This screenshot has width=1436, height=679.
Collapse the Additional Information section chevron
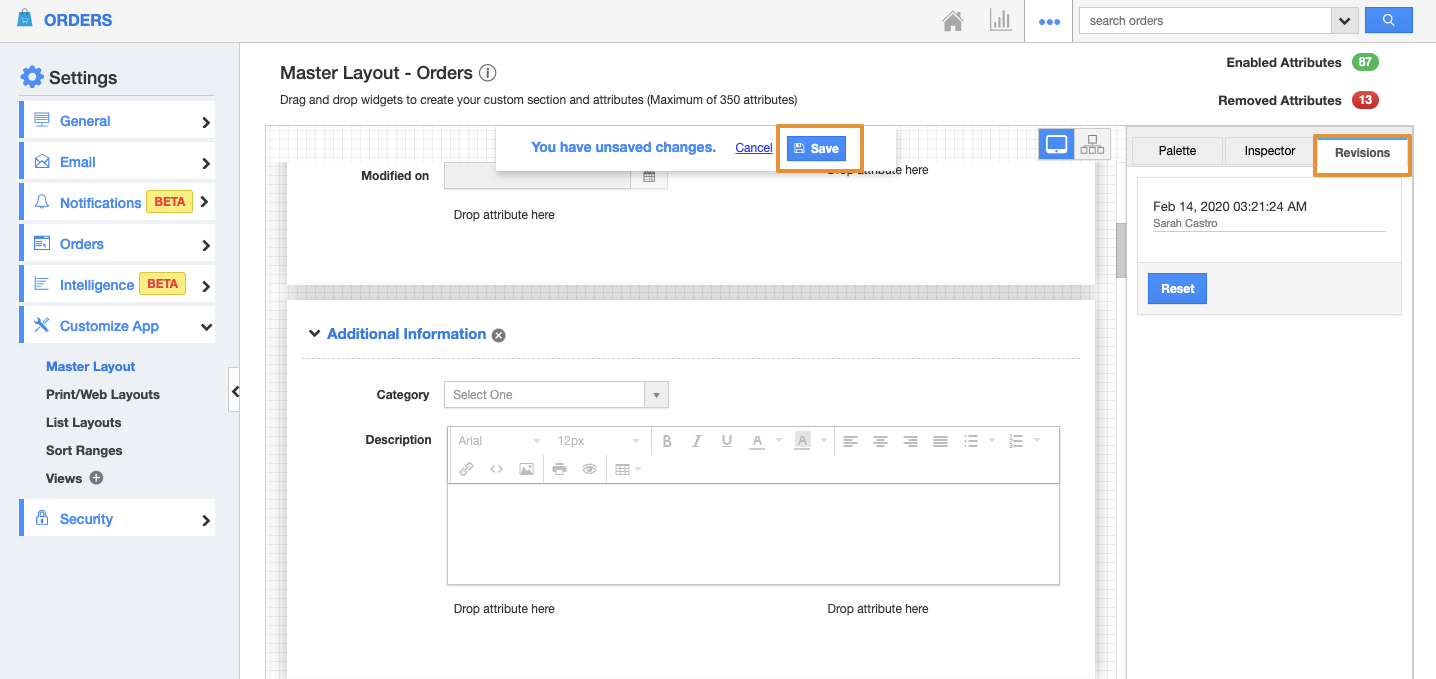[314, 334]
